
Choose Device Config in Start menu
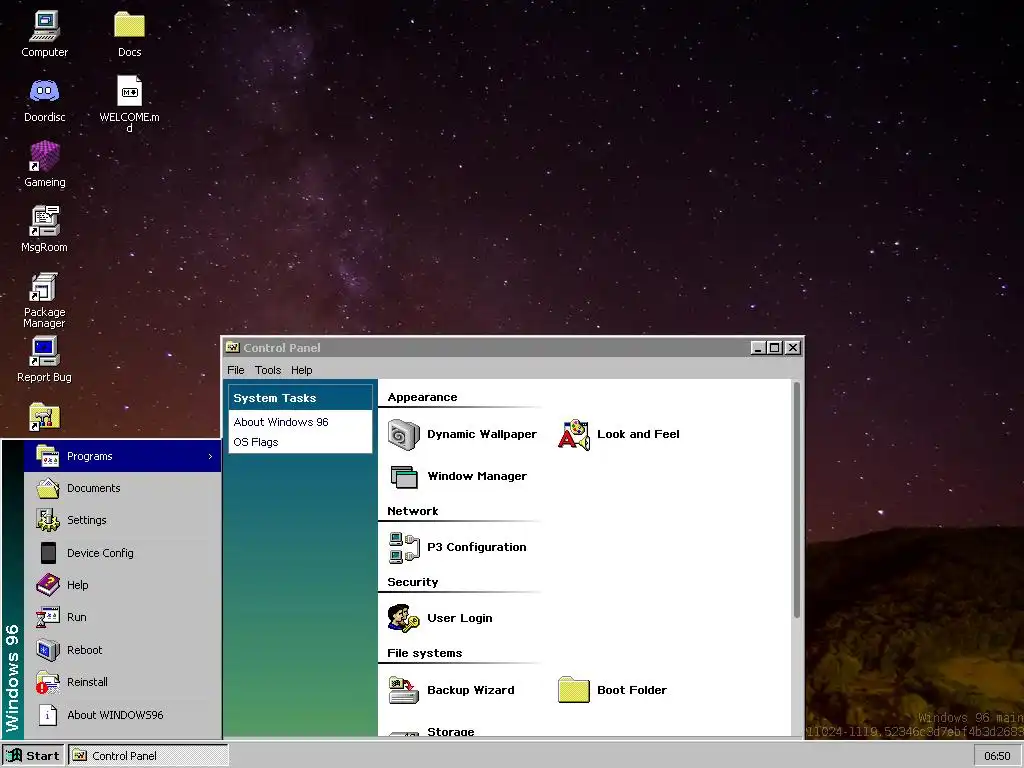123,552
